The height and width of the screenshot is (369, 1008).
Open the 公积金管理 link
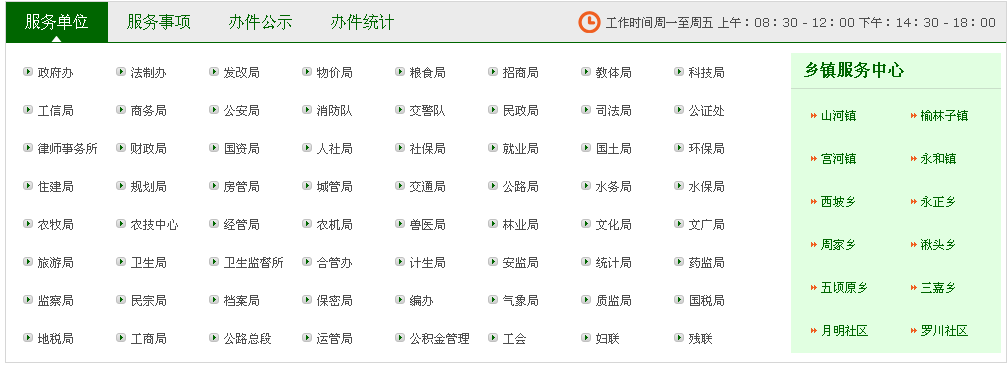(x=440, y=338)
